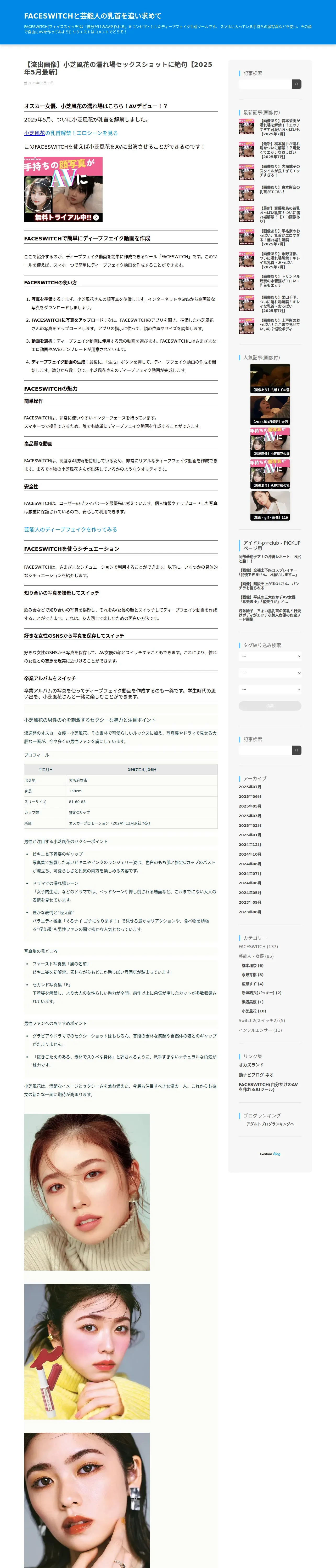Click the 無料トライアル banner image
The width and height of the screenshot is (336, 1568).
[63, 189]
